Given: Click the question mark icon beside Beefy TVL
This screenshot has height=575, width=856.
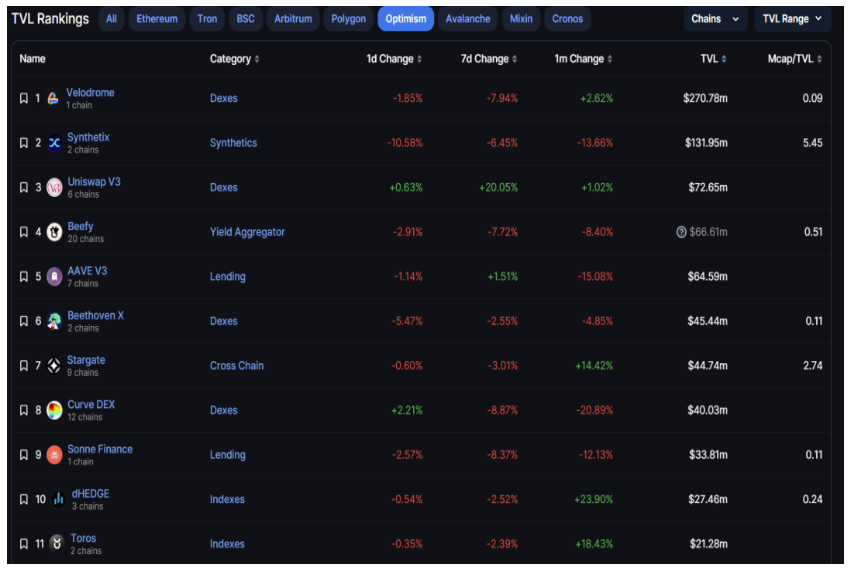Looking at the screenshot, I should coord(681,232).
